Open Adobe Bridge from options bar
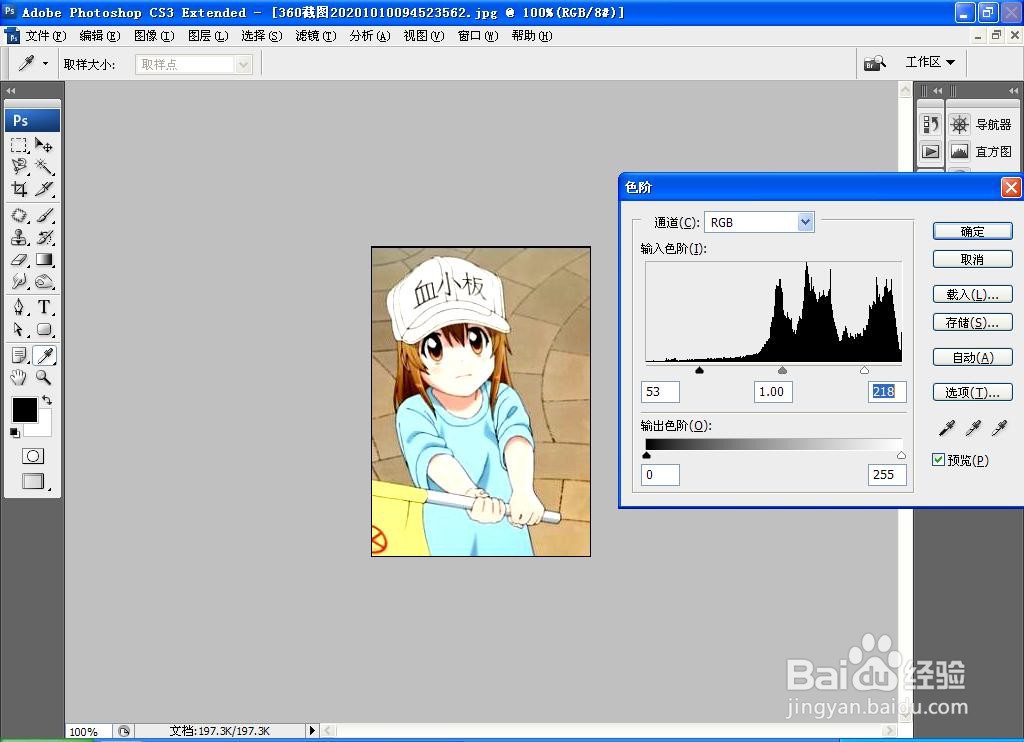Viewport: 1024px width, 742px height. point(874,63)
